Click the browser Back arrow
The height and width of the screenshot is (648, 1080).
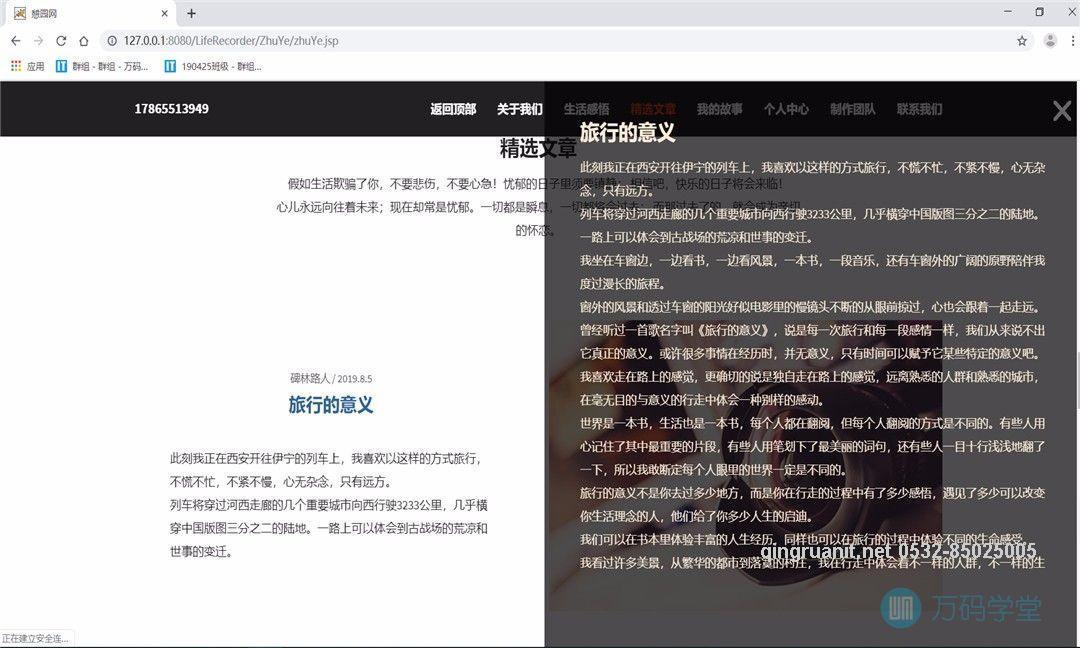click(x=15, y=41)
